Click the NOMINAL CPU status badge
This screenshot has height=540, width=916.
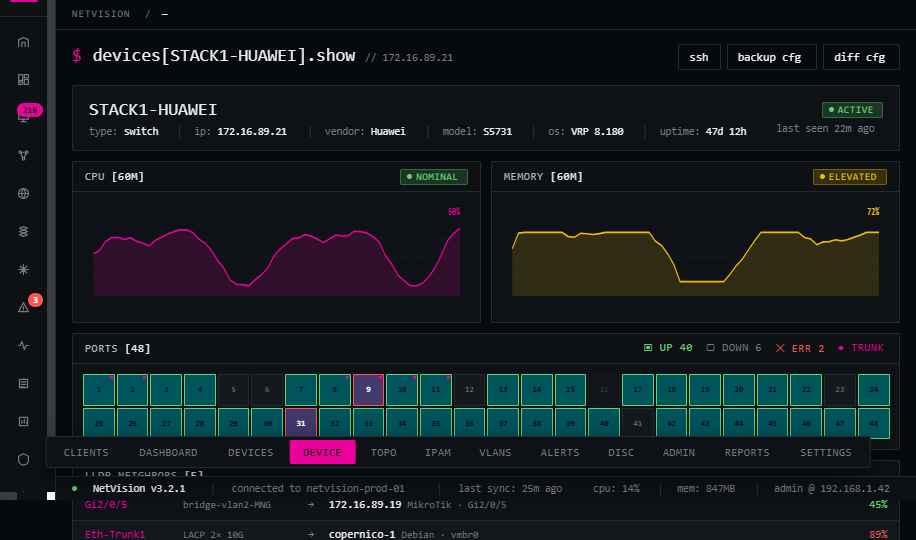(x=433, y=176)
